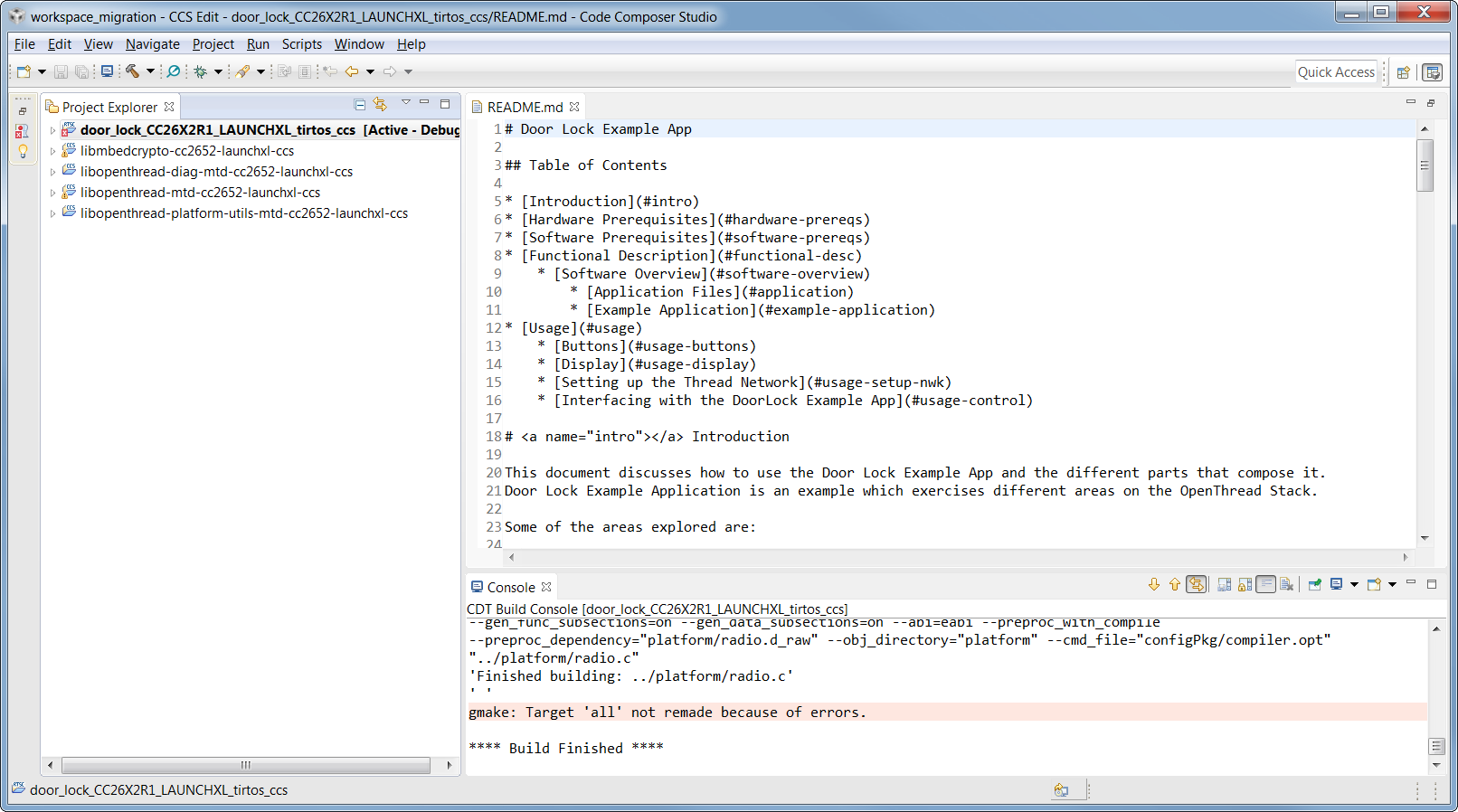
Task: Open the Window menu
Action: 359,44
